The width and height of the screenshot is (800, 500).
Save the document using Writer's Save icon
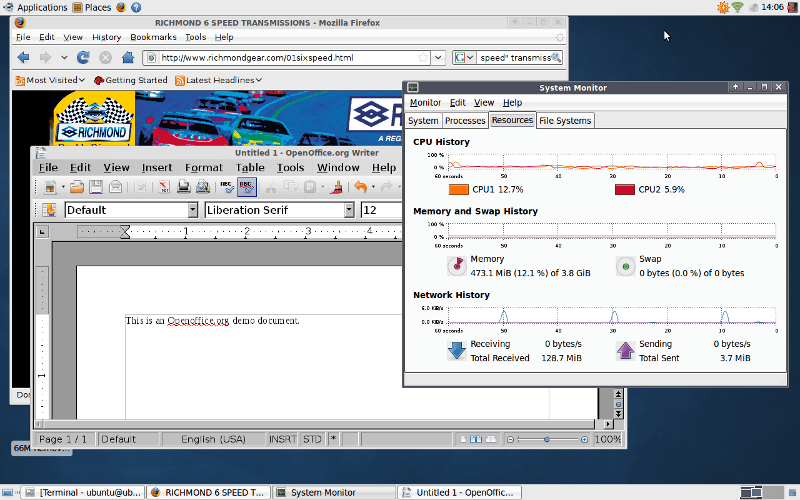click(x=96, y=187)
